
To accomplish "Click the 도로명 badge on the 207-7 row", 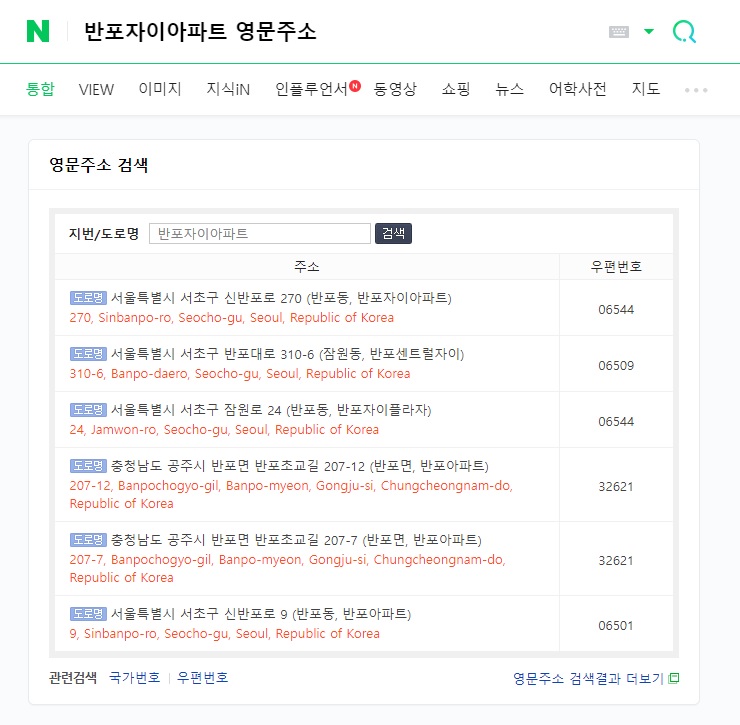I will (88, 540).
